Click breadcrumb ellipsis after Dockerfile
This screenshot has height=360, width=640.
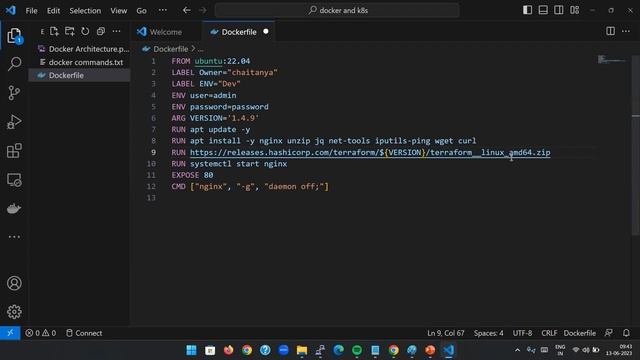pos(200,49)
